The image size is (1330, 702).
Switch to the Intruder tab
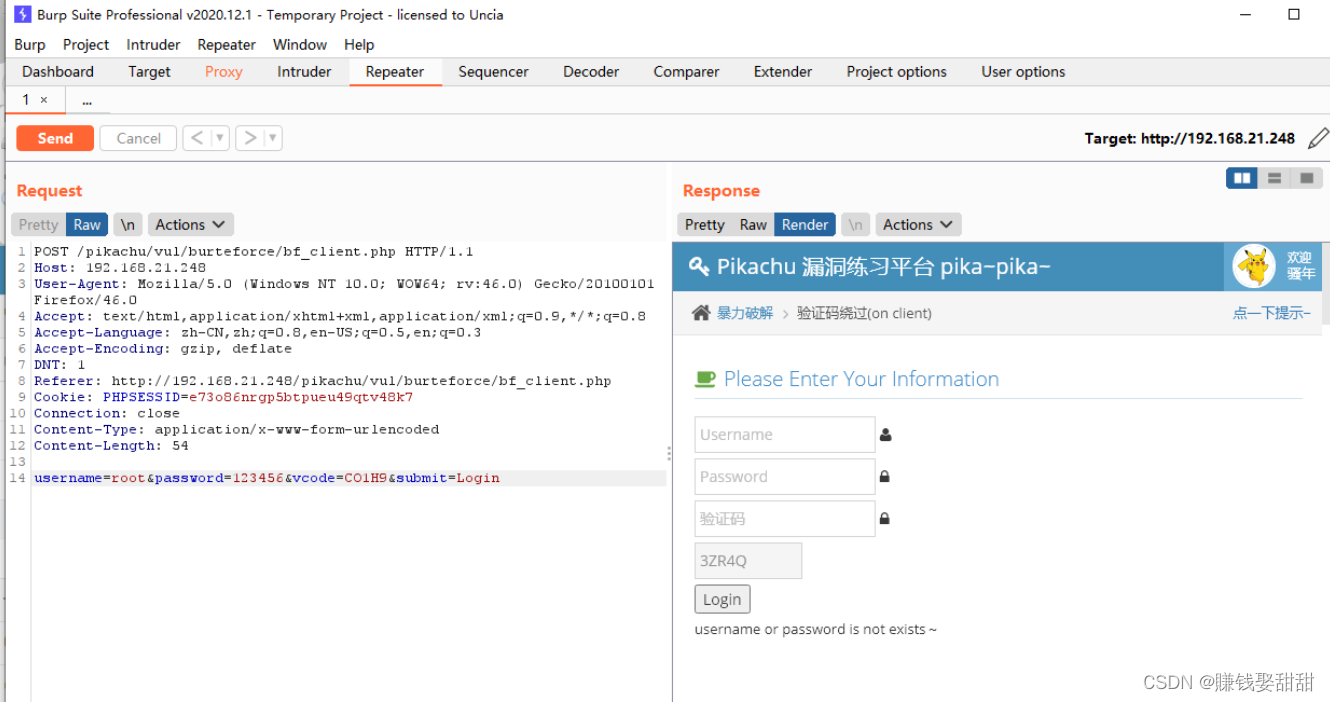(304, 72)
